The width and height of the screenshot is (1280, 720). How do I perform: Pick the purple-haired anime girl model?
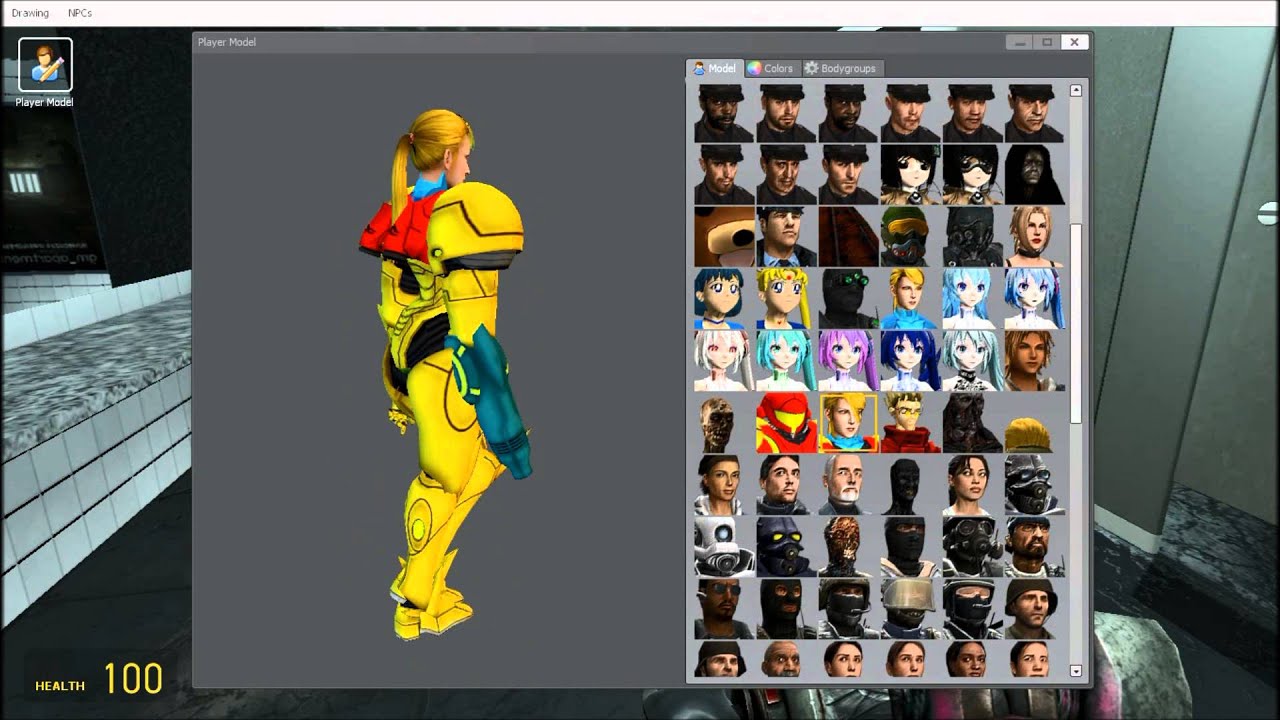[848, 360]
